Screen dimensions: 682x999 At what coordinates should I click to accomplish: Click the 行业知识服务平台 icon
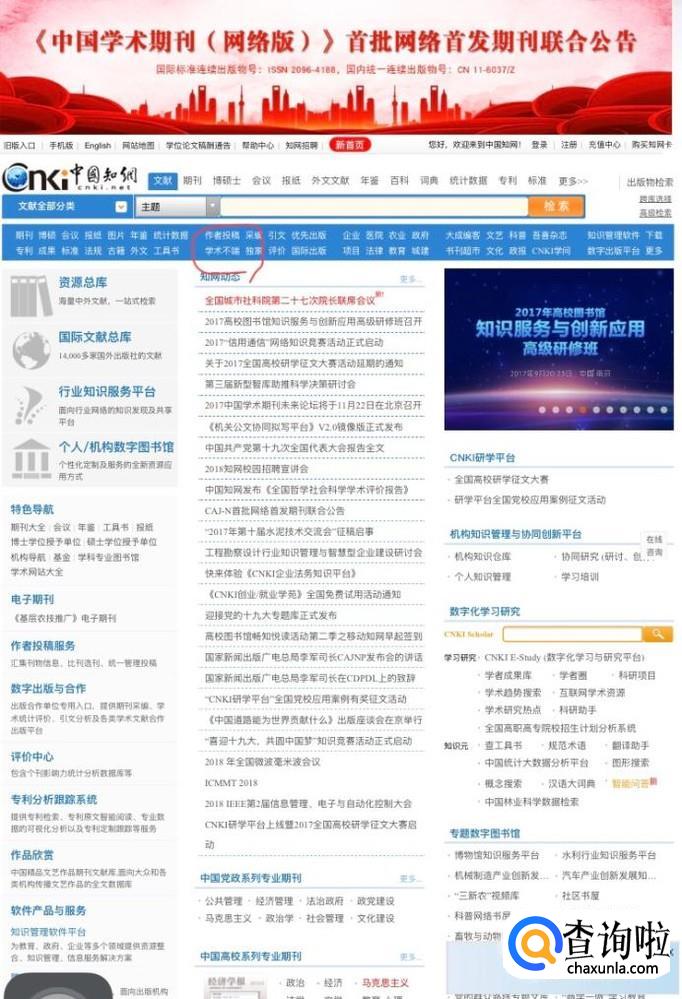point(29,405)
